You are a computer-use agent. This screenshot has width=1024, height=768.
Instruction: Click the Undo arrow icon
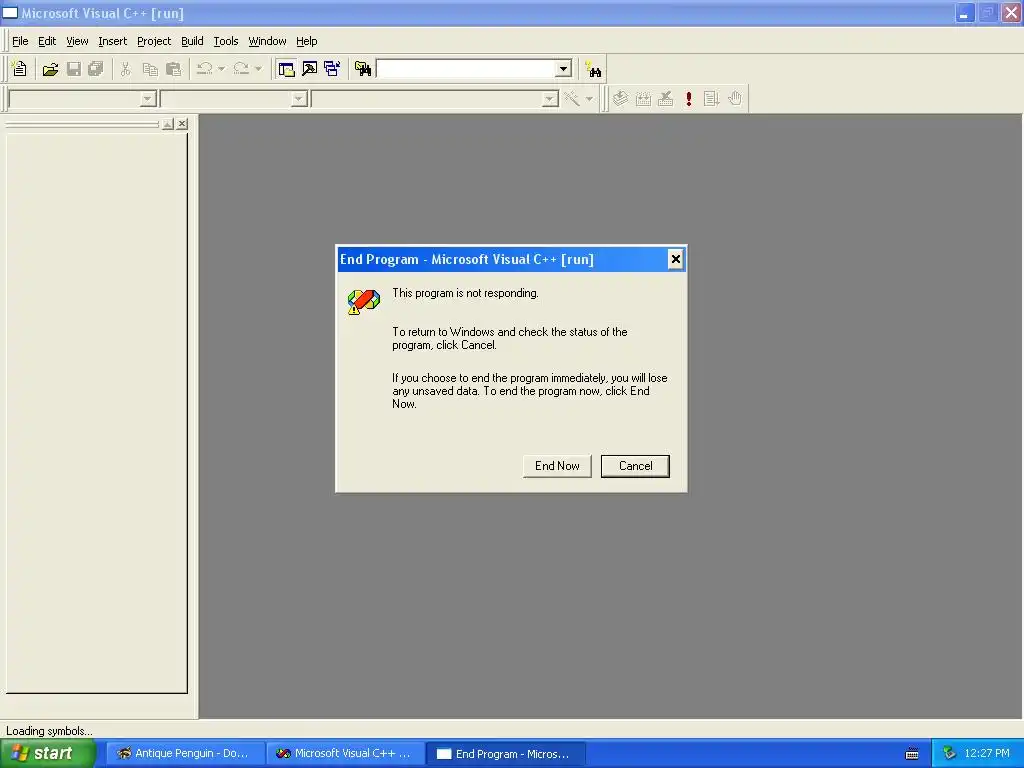[204, 69]
